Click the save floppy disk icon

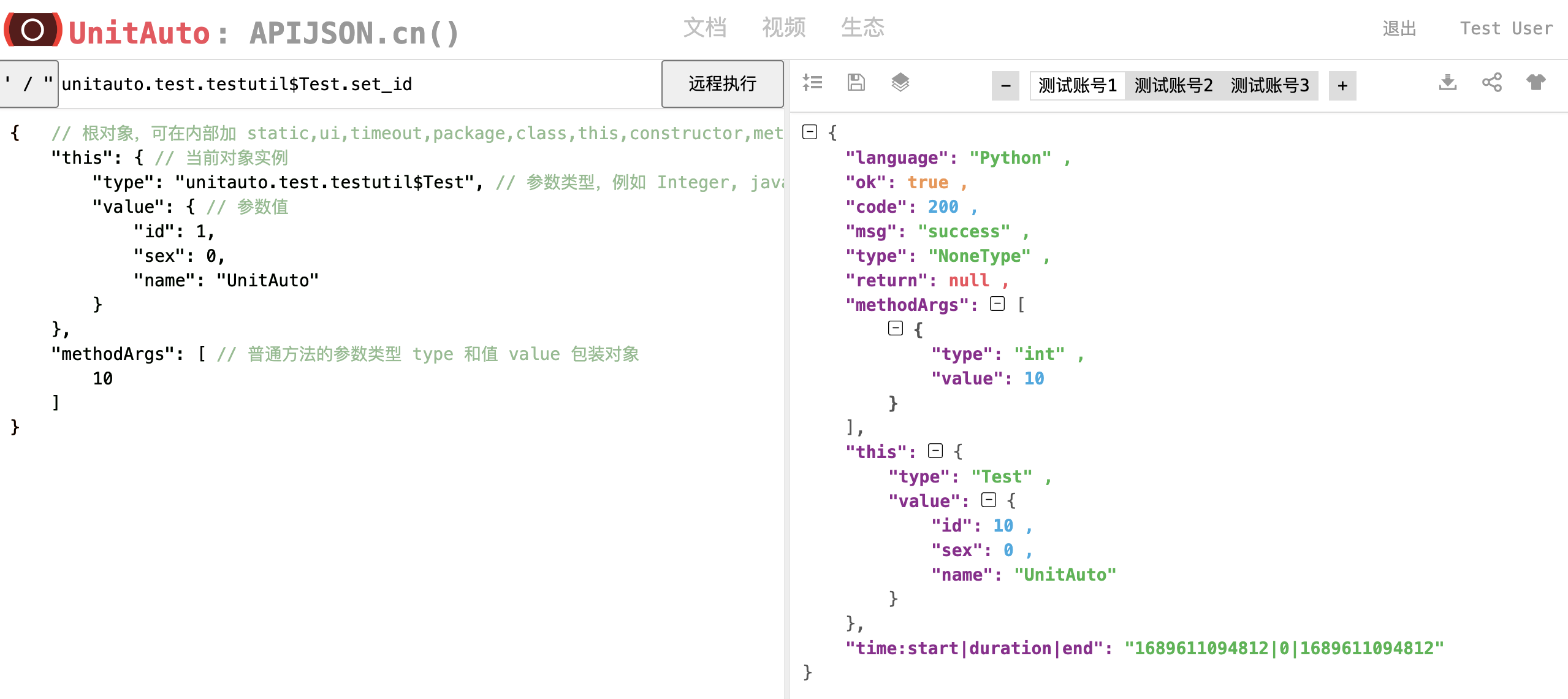[x=856, y=82]
